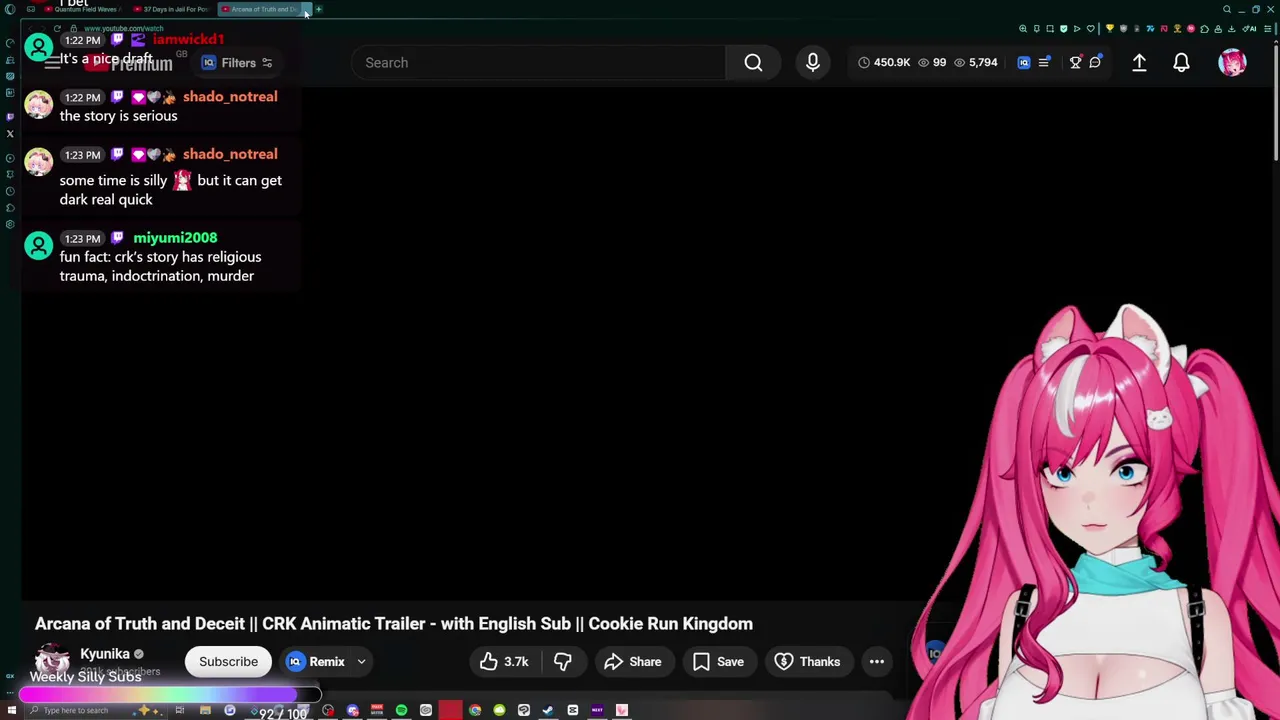Activate voice search microphone
The height and width of the screenshot is (720, 1280).
coord(812,63)
